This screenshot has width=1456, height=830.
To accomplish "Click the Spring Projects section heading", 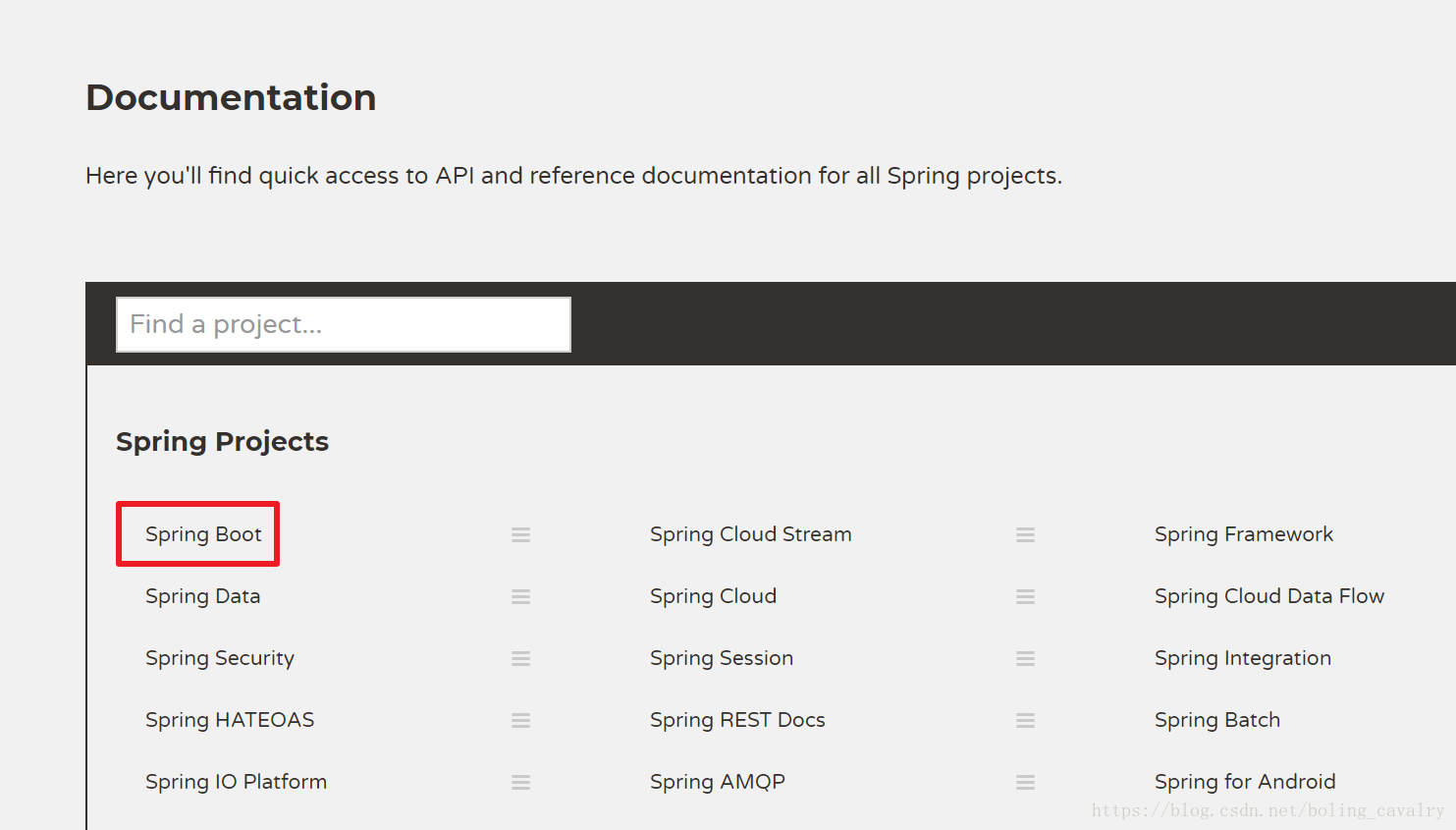I will (222, 442).
